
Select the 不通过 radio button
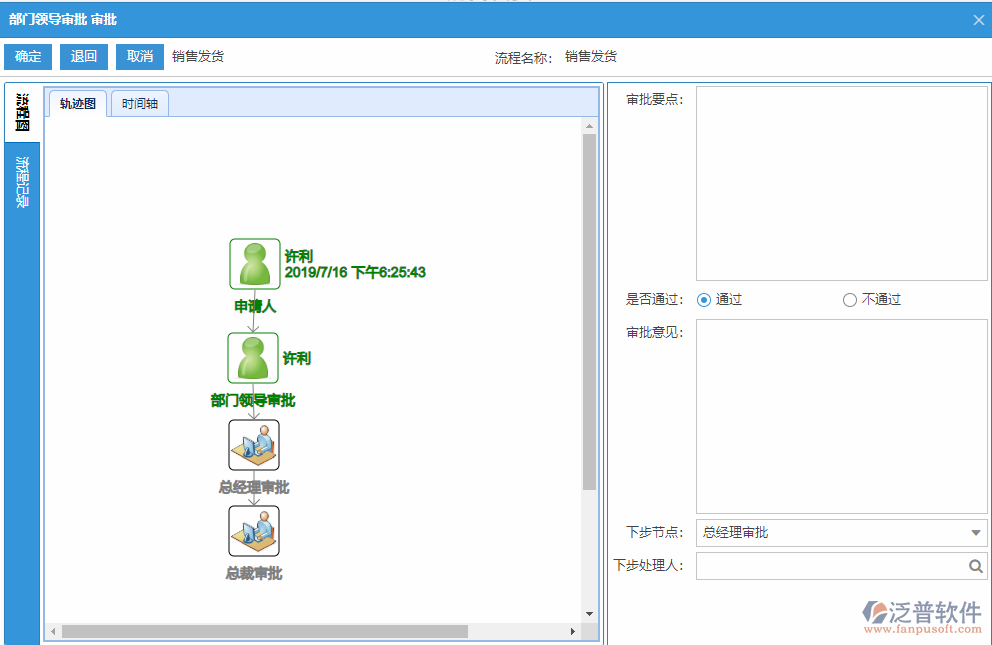[x=849, y=299]
